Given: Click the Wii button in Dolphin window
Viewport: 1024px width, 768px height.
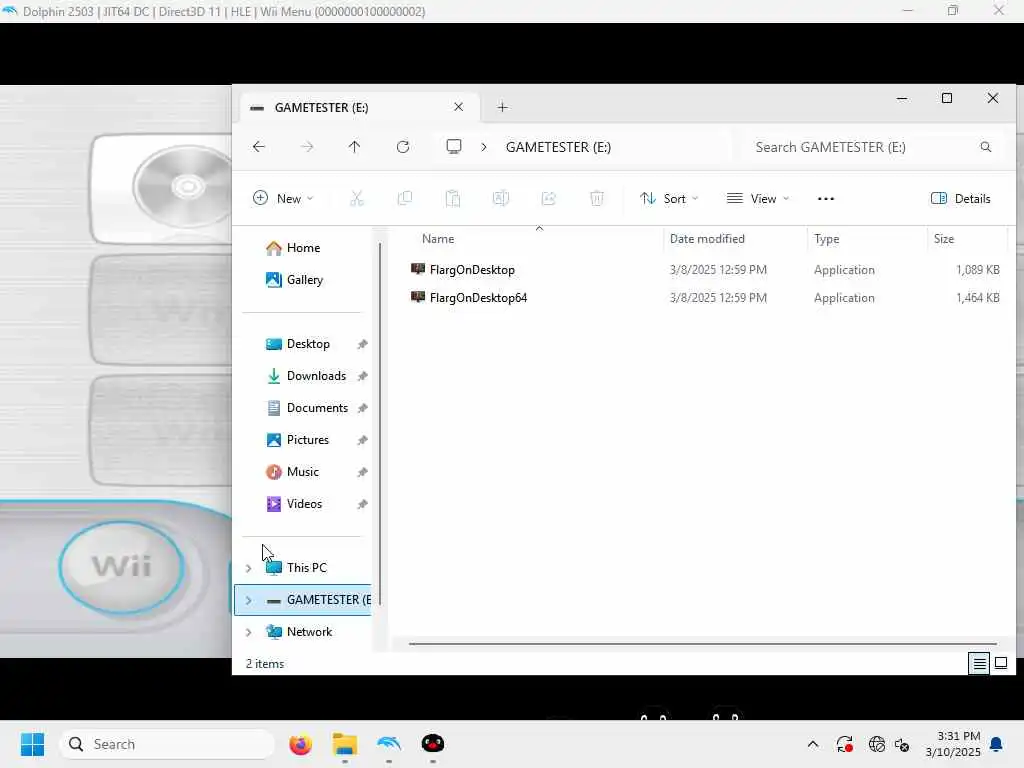Looking at the screenshot, I should (121, 567).
